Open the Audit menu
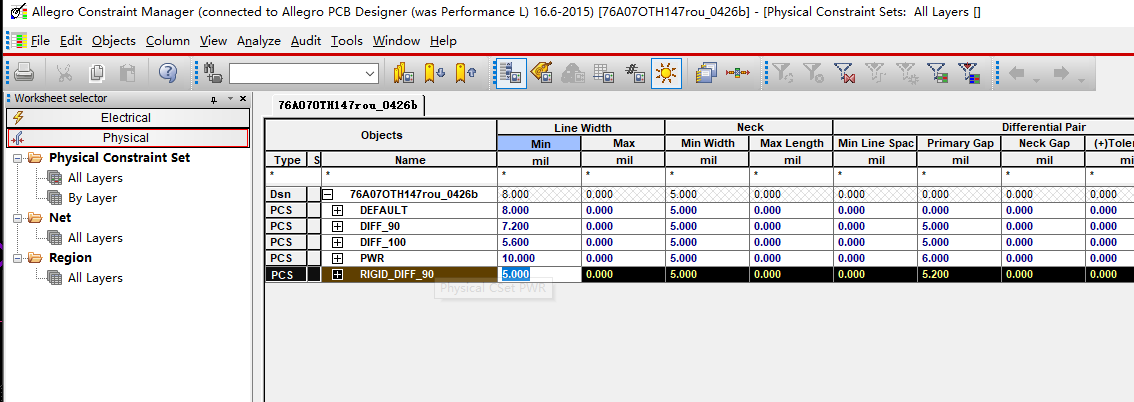Screen dimensions: 1134x402 click(x=306, y=41)
